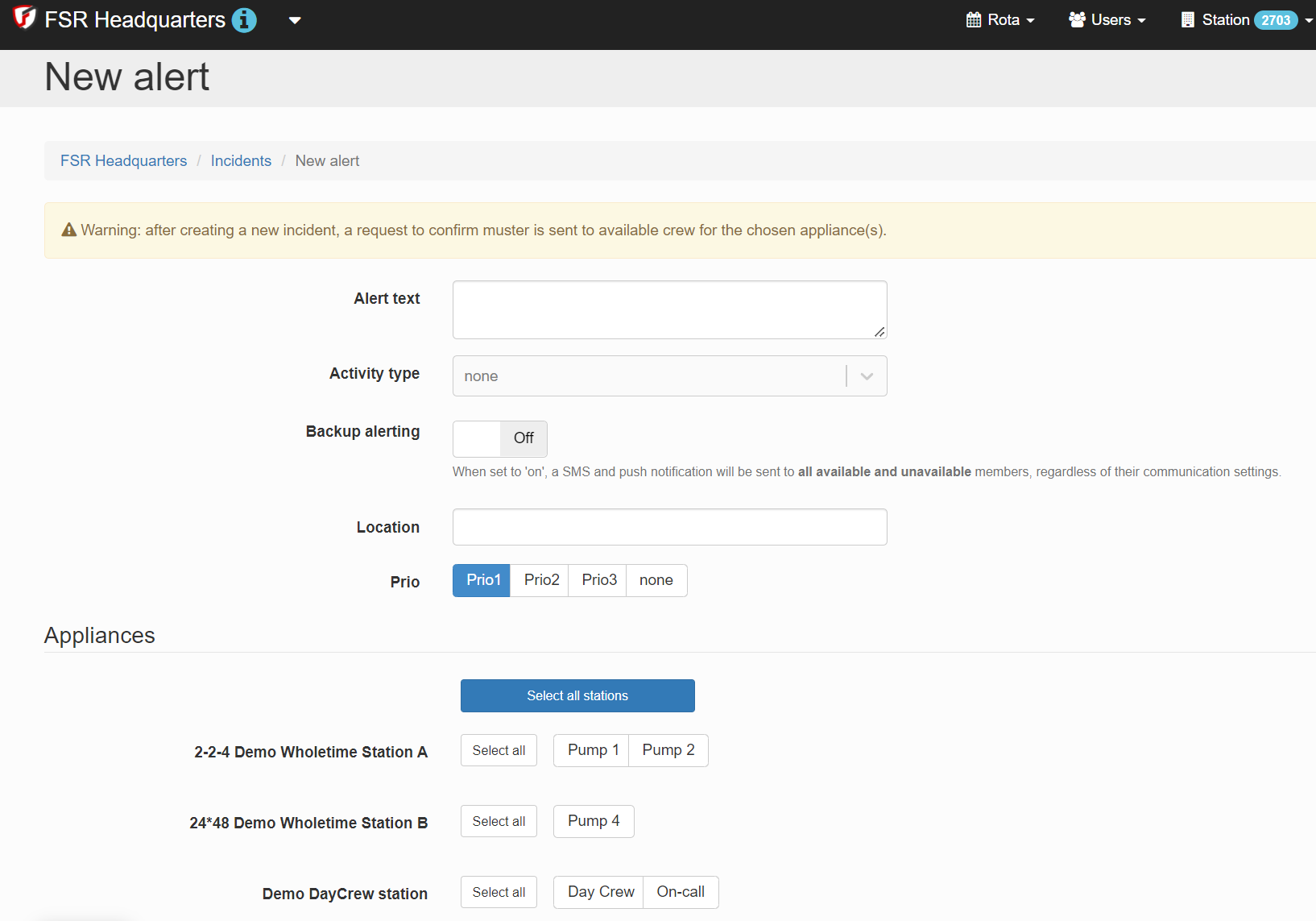Click the blue info icon beside FSR Headquarters
The width and height of the screenshot is (1316, 921).
click(244, 20)
